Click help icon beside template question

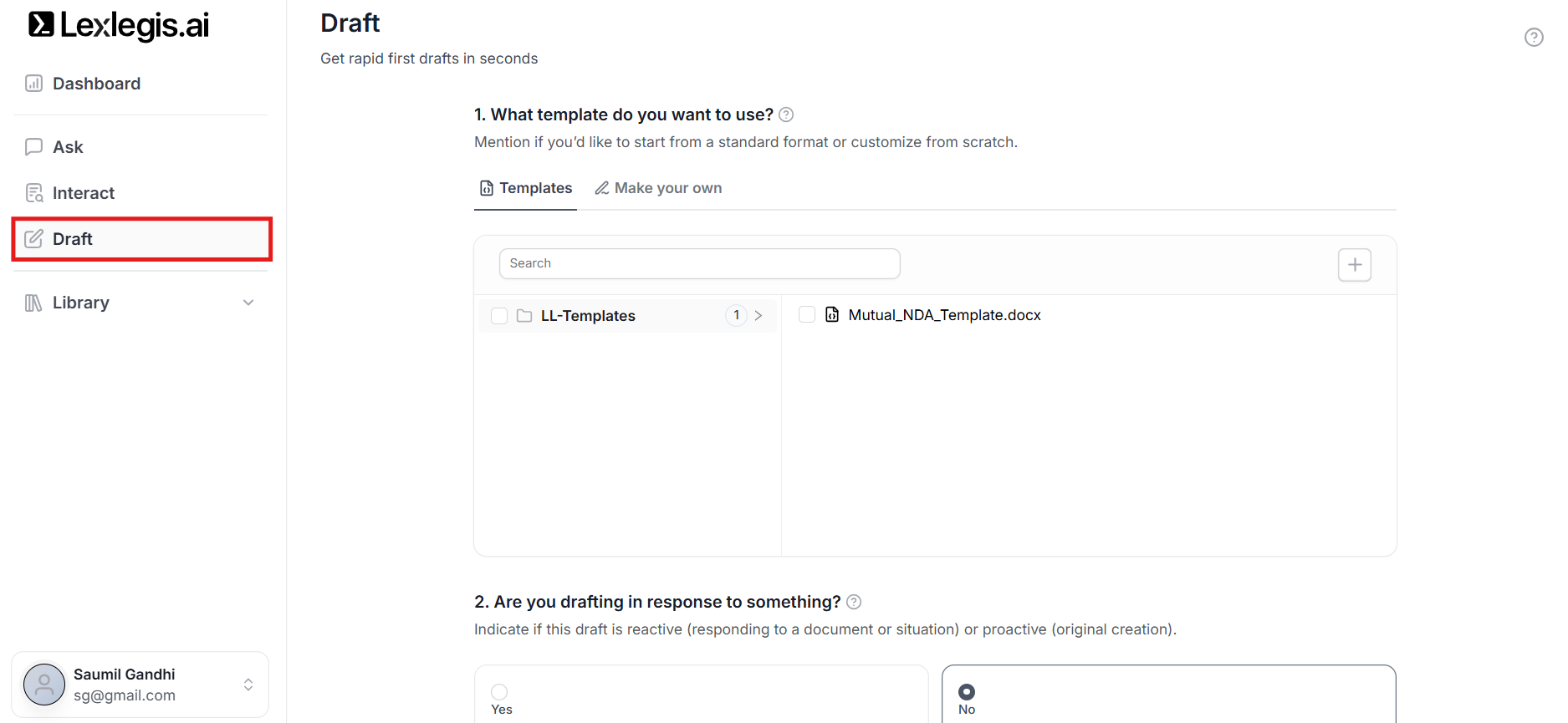(786, 115)
